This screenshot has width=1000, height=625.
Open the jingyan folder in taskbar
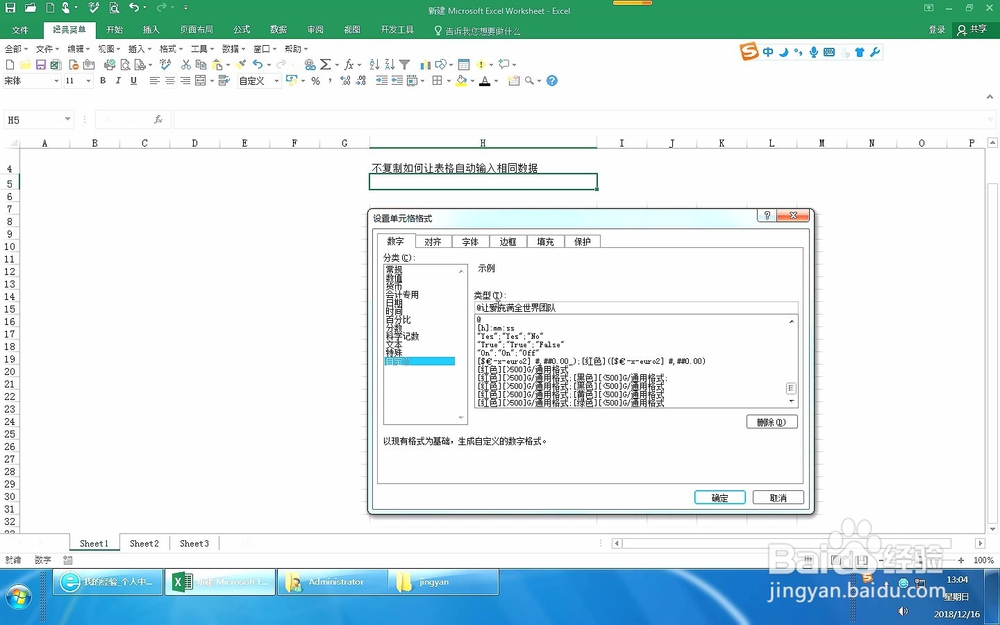[x=443, y=582]
